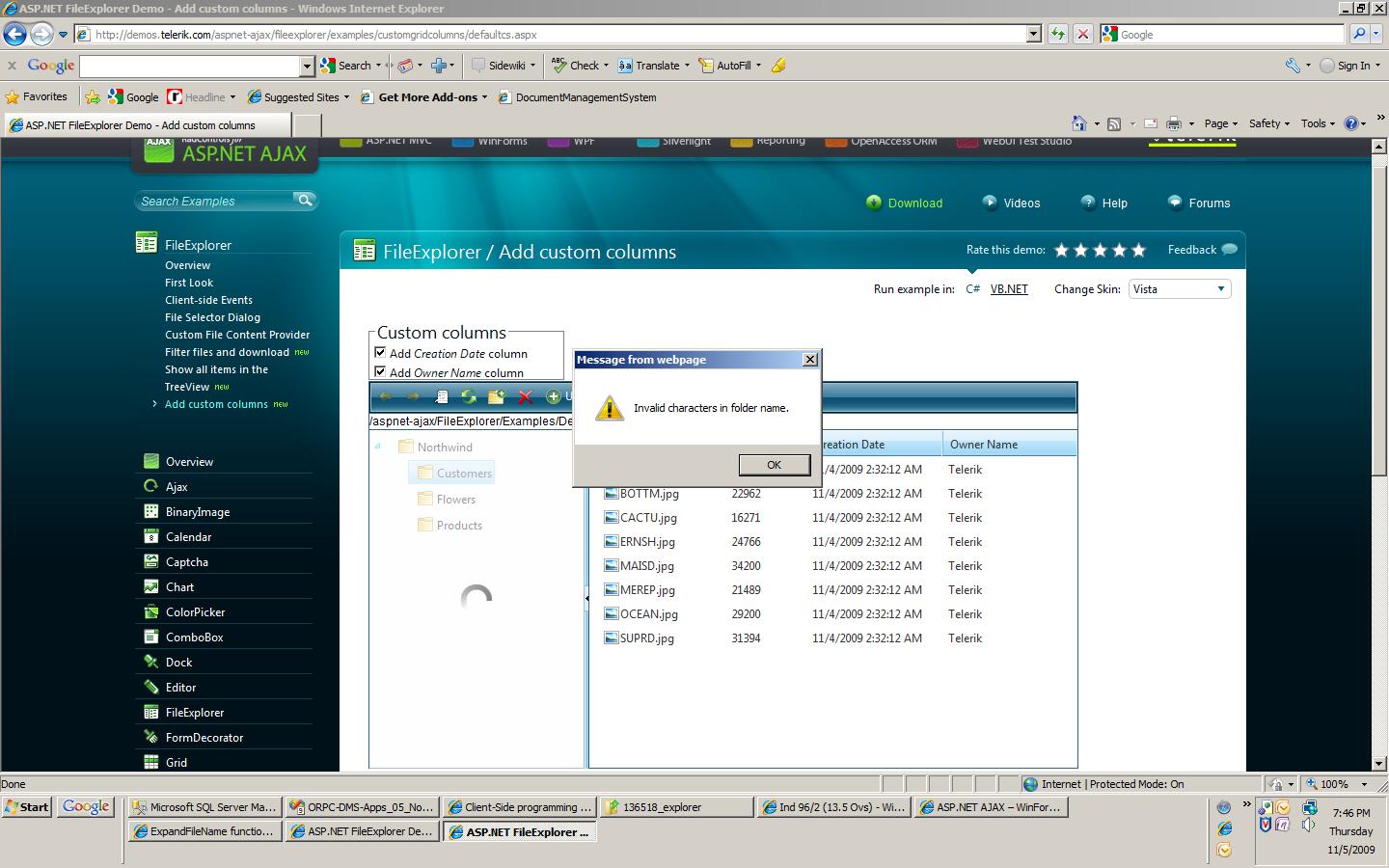The height and width of the screenshot is (868, 1389).
Task: Collapse the Northwind tree node
Action: point(378,447)
